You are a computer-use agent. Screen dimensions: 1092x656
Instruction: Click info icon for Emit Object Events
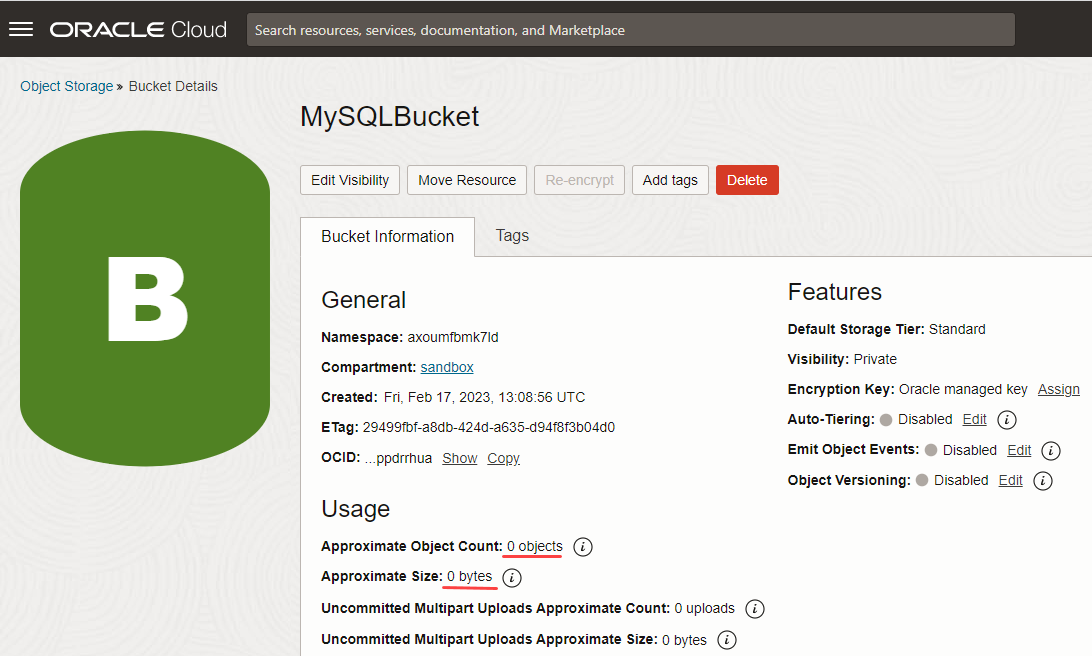(x=1051, y=451)
